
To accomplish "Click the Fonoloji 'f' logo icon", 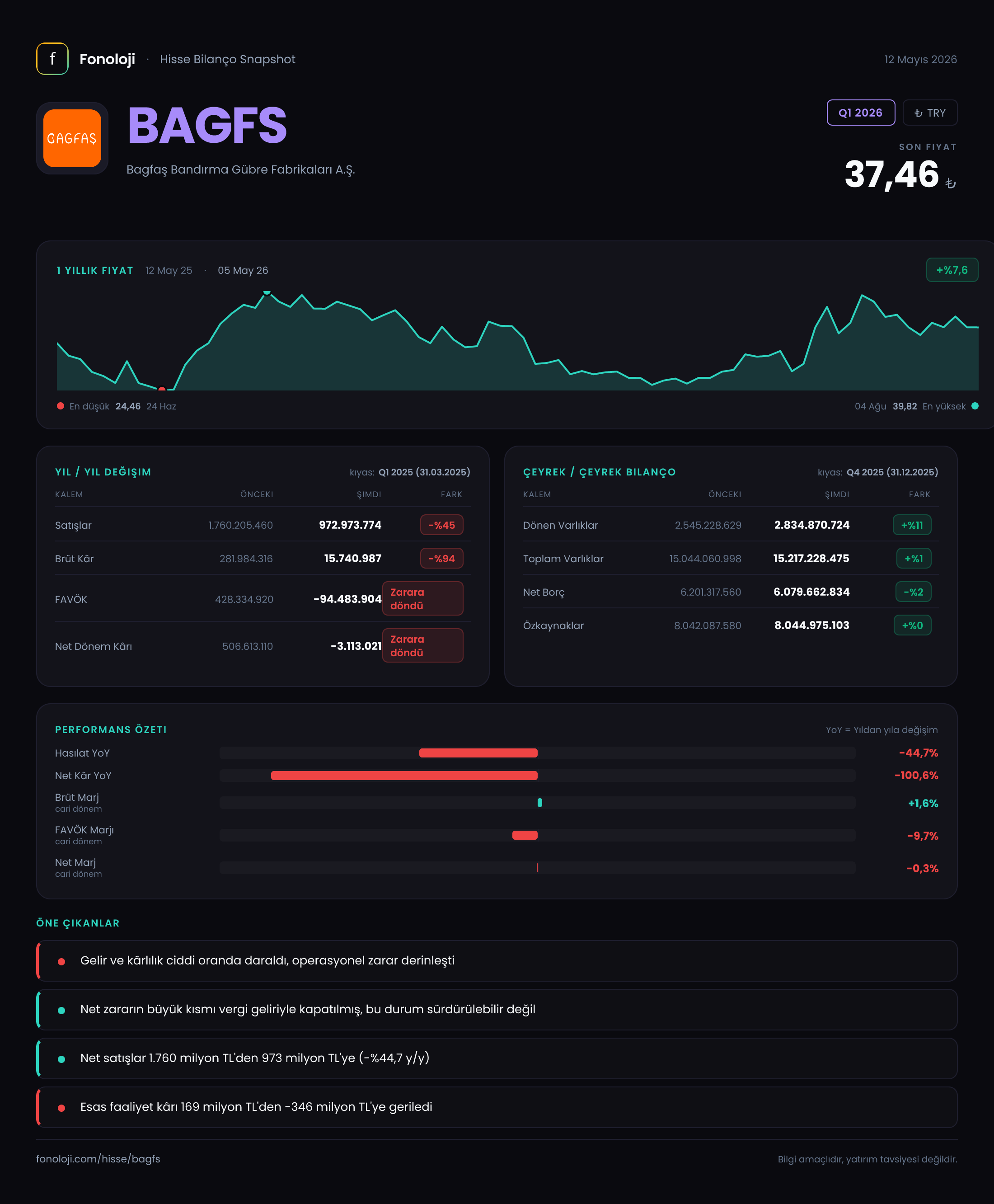I will pos(52,59).
